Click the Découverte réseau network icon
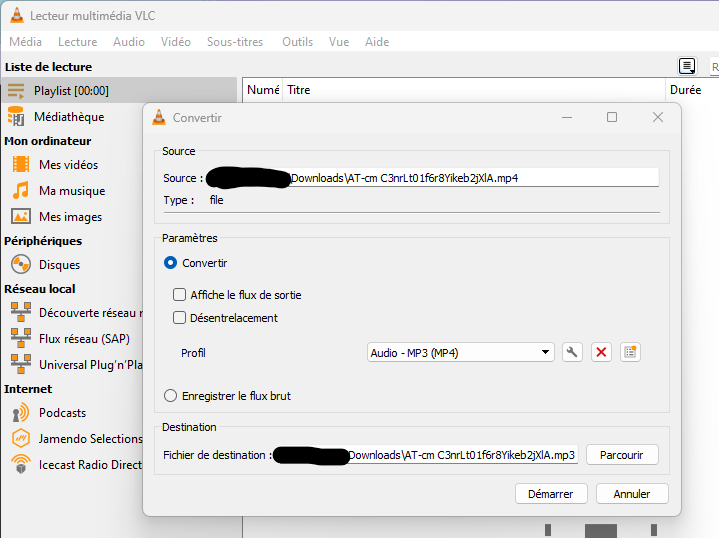Image resolution: width=719 pixels, height=538 pixels. pyautogui.click(x=21, y=312)
